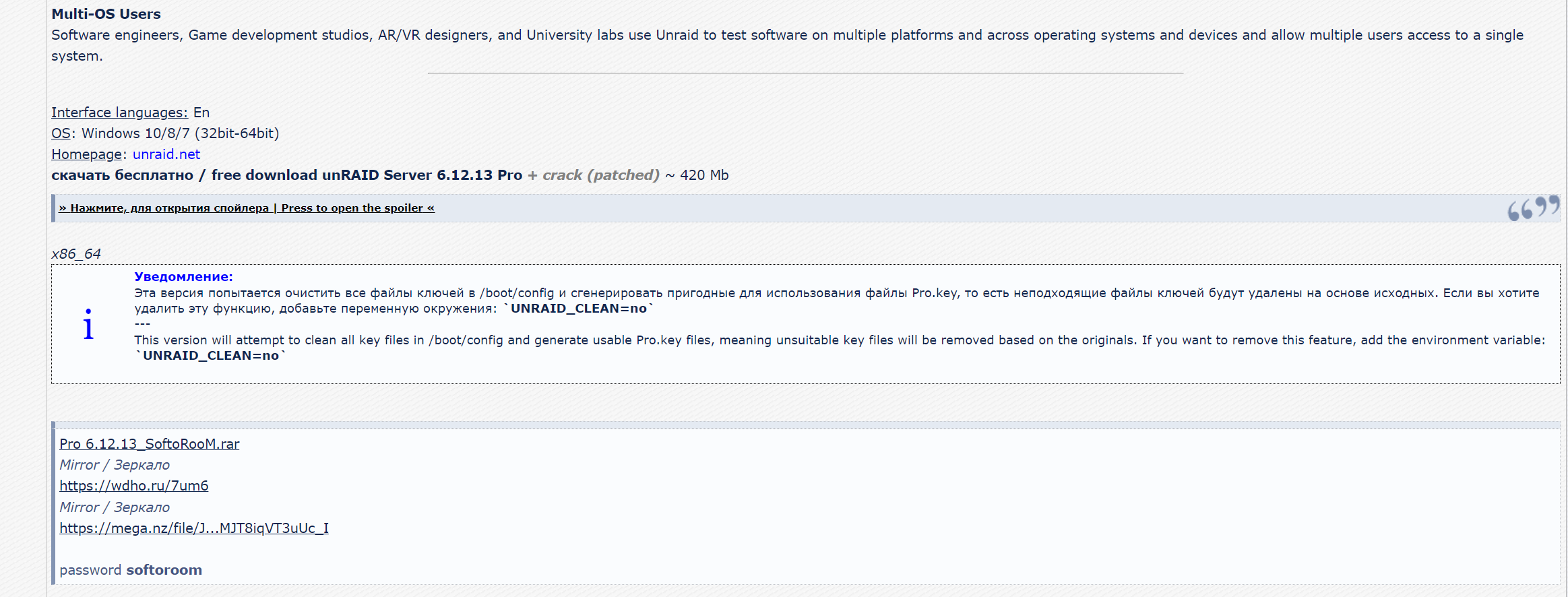
Task: Click the '~ 420 Mb' size text
Action: pyautogui.click(x=697, y=175)
